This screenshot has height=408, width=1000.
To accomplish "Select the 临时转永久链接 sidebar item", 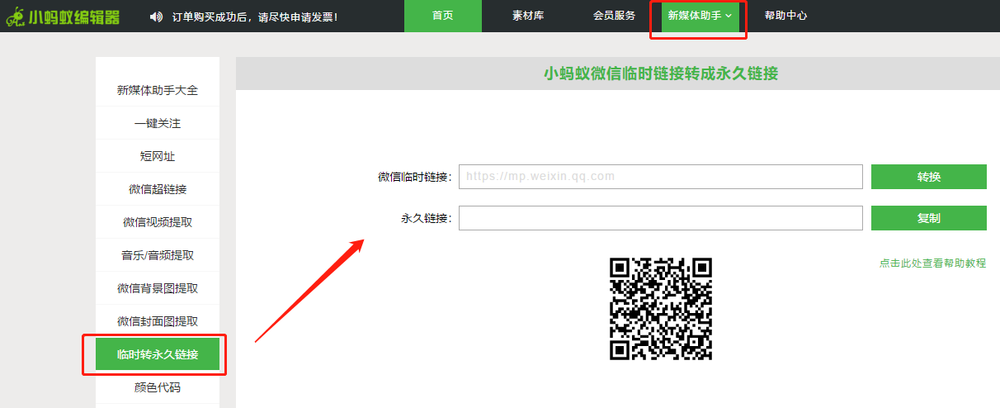I will click(x=158, y=354).
